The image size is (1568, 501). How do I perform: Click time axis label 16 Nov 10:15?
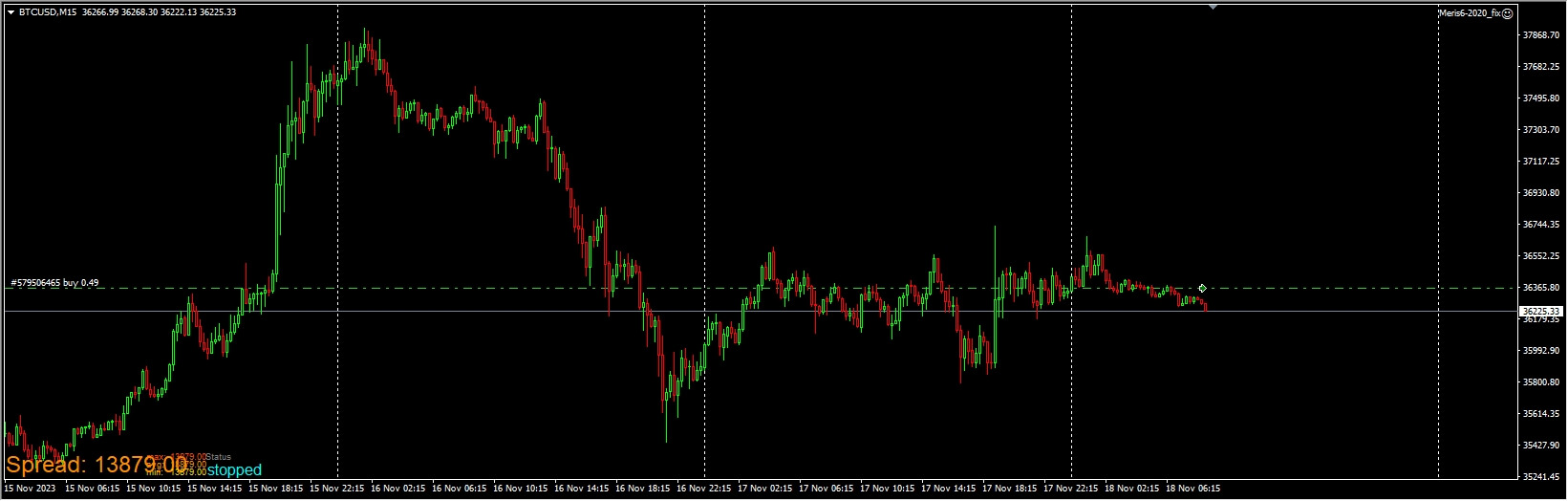[521, 489]
